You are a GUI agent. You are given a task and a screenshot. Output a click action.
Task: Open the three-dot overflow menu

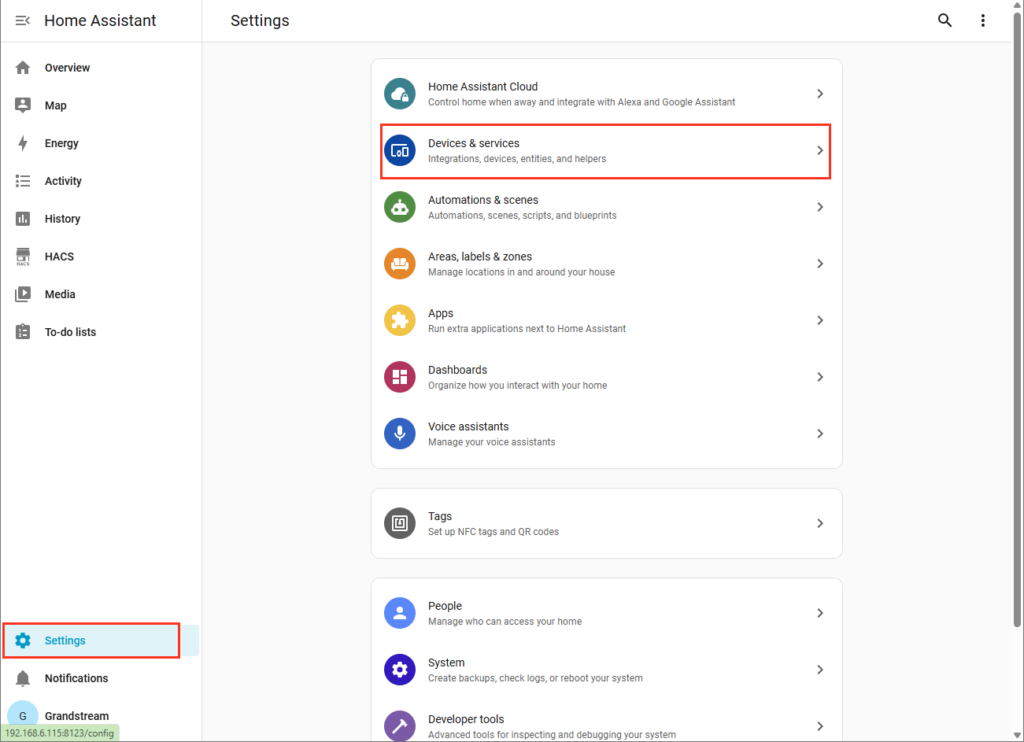(982, 20)
